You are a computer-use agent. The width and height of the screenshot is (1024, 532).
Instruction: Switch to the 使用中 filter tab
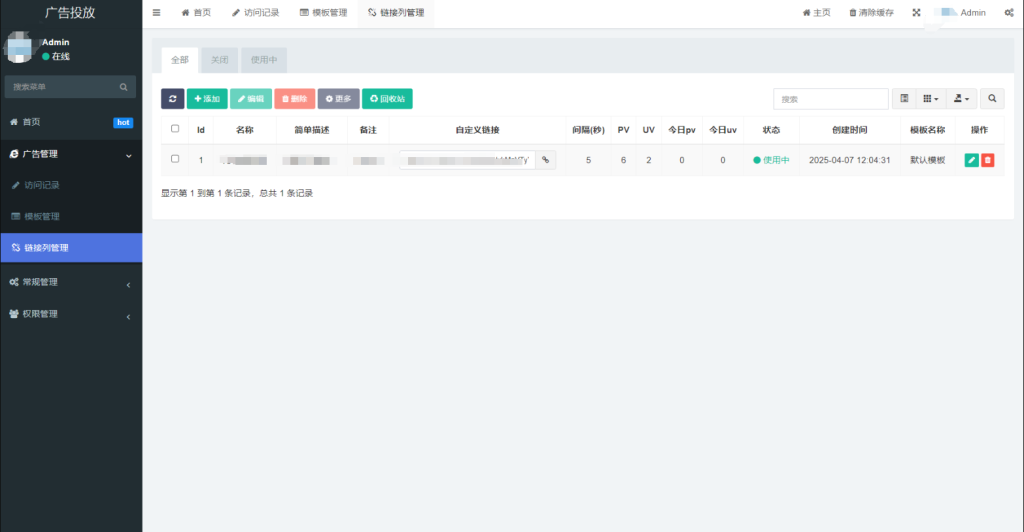pyautogui.click(x=264, y=60)
